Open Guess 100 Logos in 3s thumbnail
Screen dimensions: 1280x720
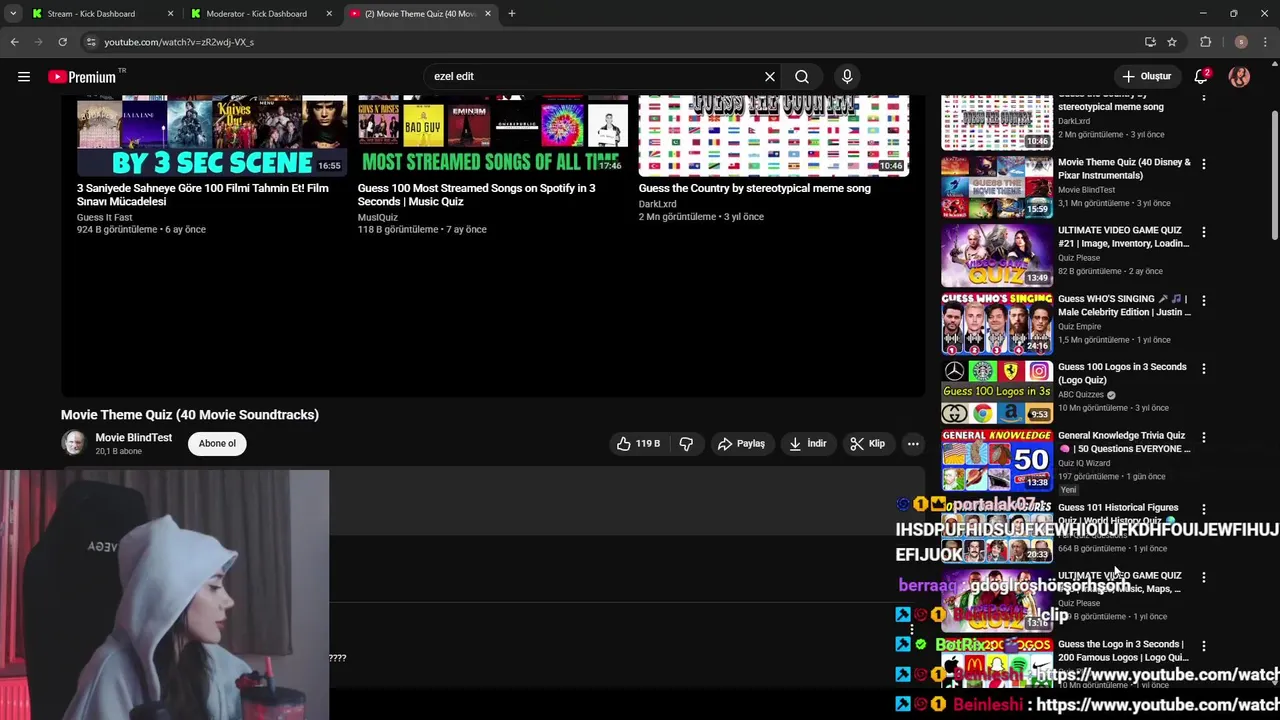[x=997, y=392]
